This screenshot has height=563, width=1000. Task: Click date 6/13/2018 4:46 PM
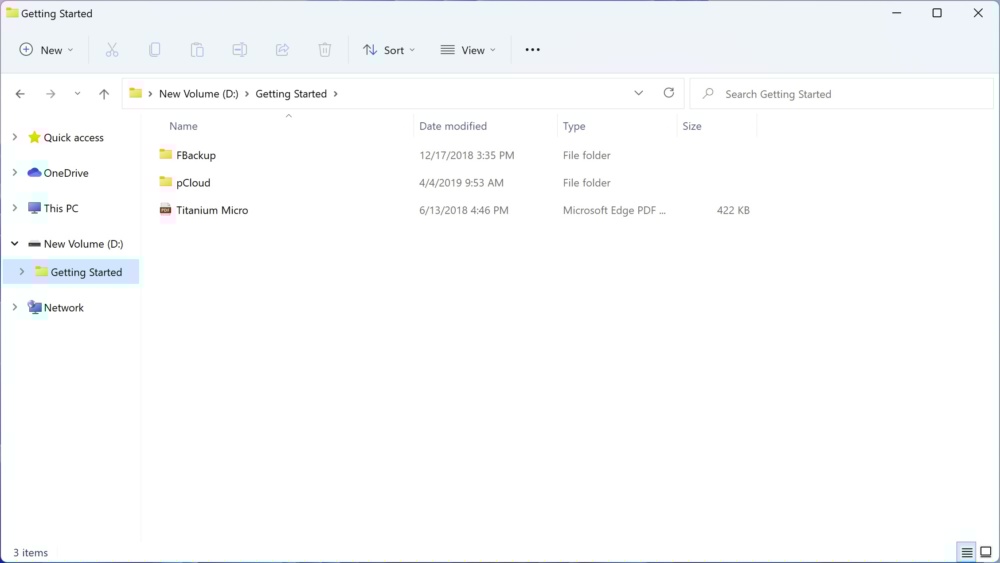point(464,210)
